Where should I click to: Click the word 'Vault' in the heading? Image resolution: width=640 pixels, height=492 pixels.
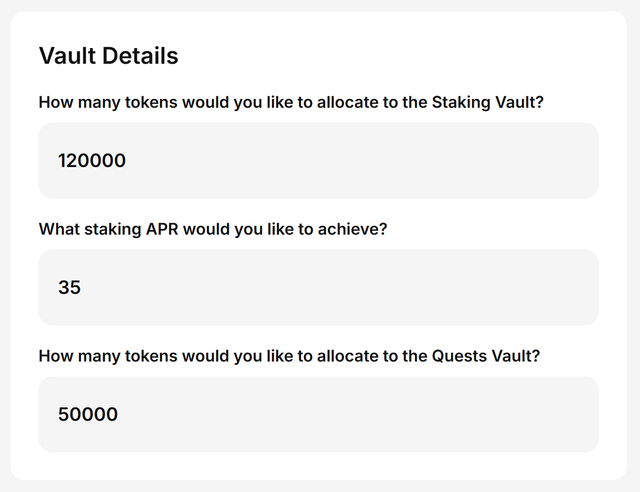pyautogui.click(x=64, y=56)
